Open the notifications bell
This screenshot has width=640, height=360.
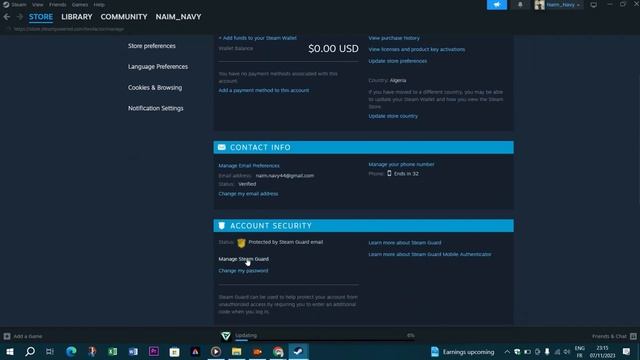point(520,4)
